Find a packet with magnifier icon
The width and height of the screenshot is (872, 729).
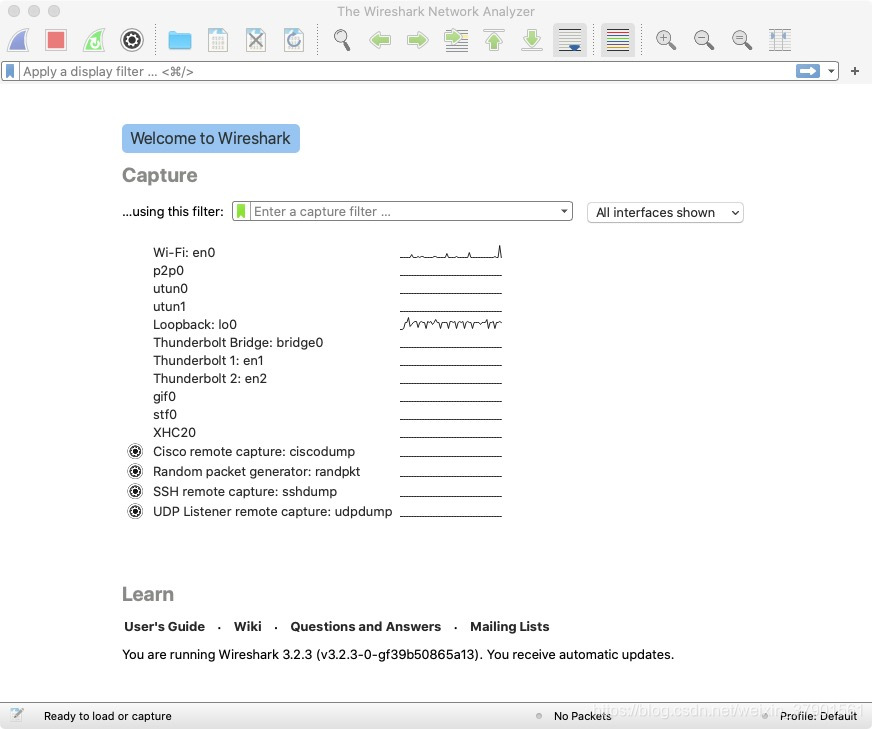pos(342,40)
